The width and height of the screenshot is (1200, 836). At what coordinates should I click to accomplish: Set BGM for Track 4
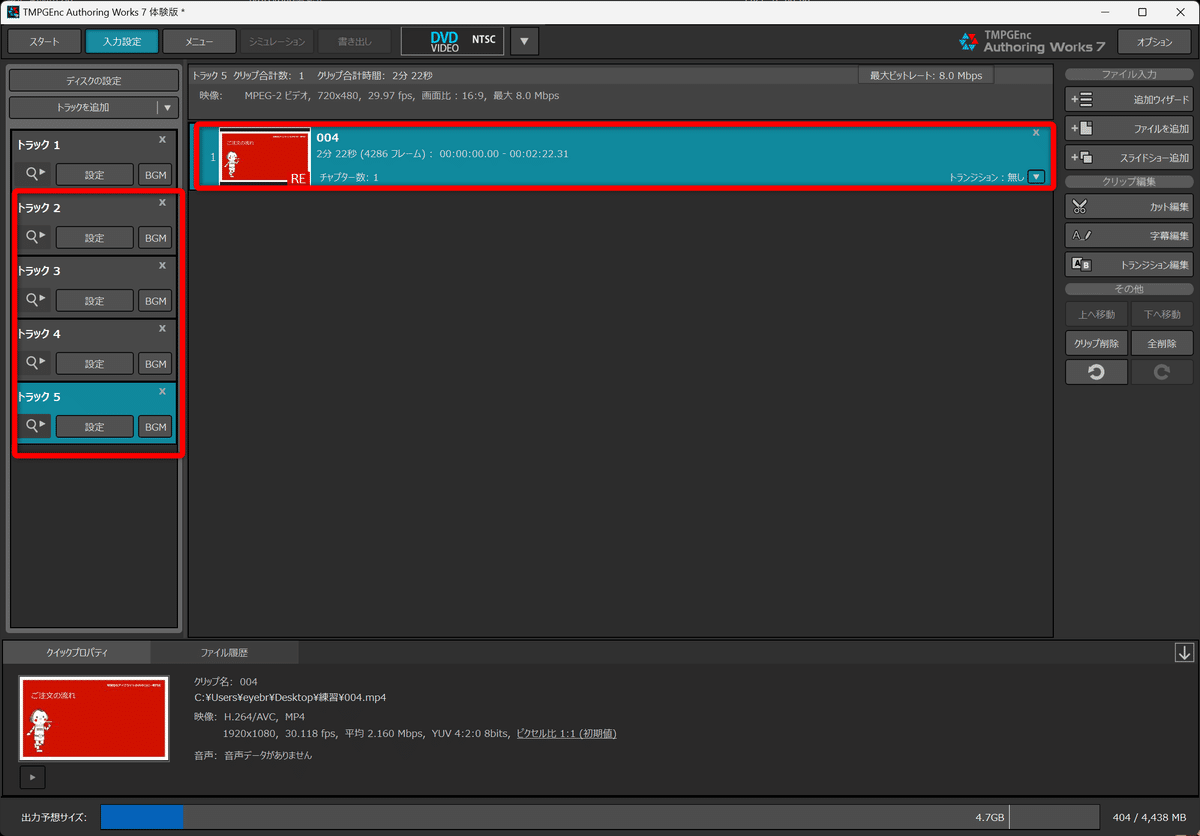coord(155,364)
